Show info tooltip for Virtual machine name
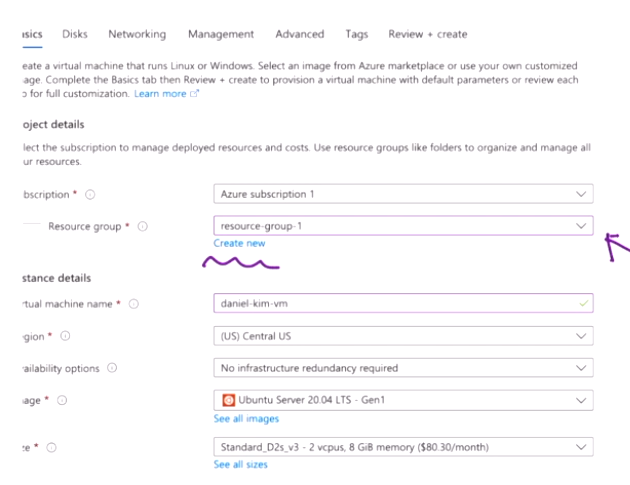 pyautogui.click(x=134, y=304)
